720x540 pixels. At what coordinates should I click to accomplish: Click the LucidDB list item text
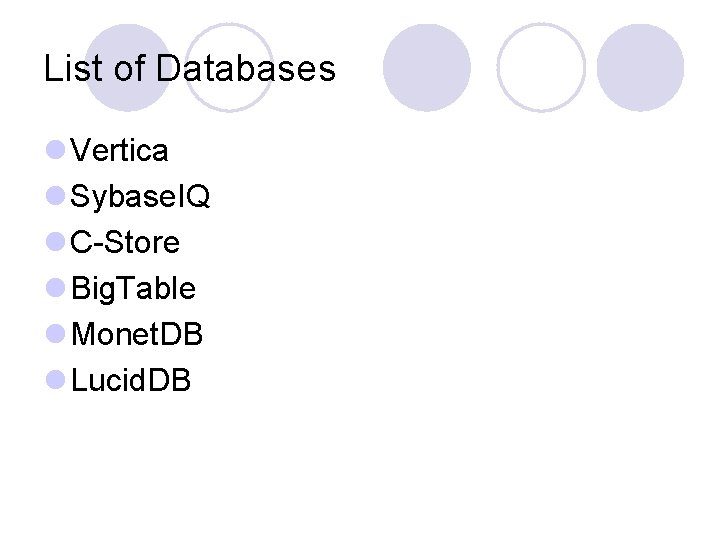pos(131,380)
